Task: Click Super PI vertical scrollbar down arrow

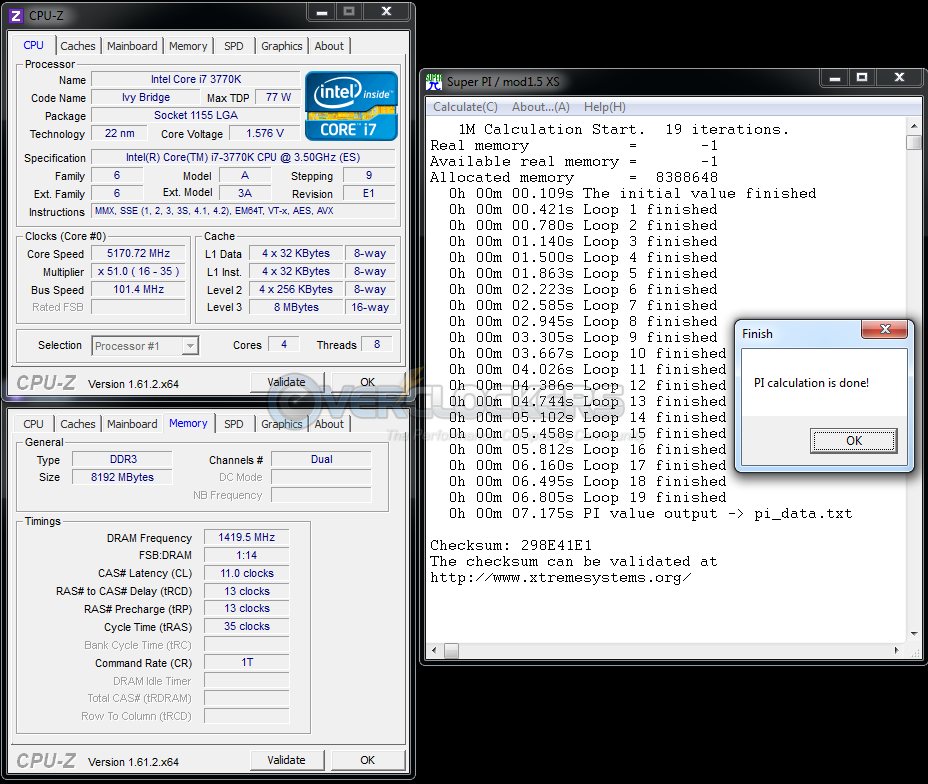Action: [x=914, y=633]
